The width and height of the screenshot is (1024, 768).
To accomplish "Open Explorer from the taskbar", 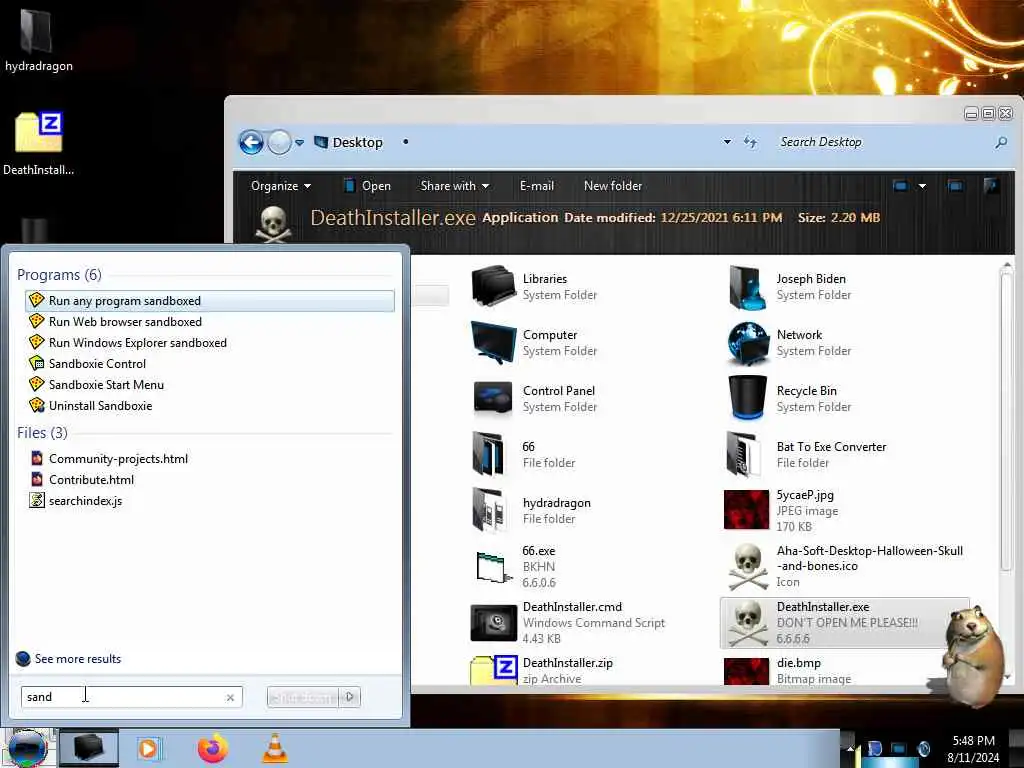I will click(89, 748).
